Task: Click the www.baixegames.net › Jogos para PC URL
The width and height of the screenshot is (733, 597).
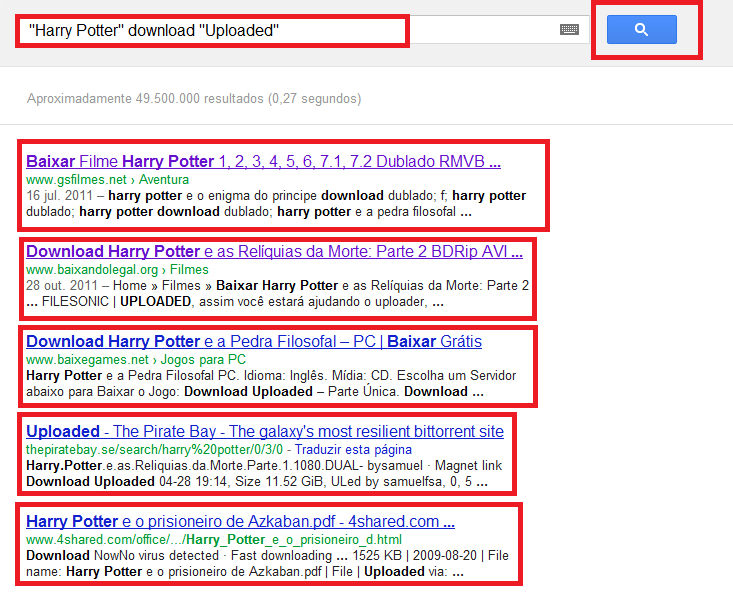Action: [136, 360]
